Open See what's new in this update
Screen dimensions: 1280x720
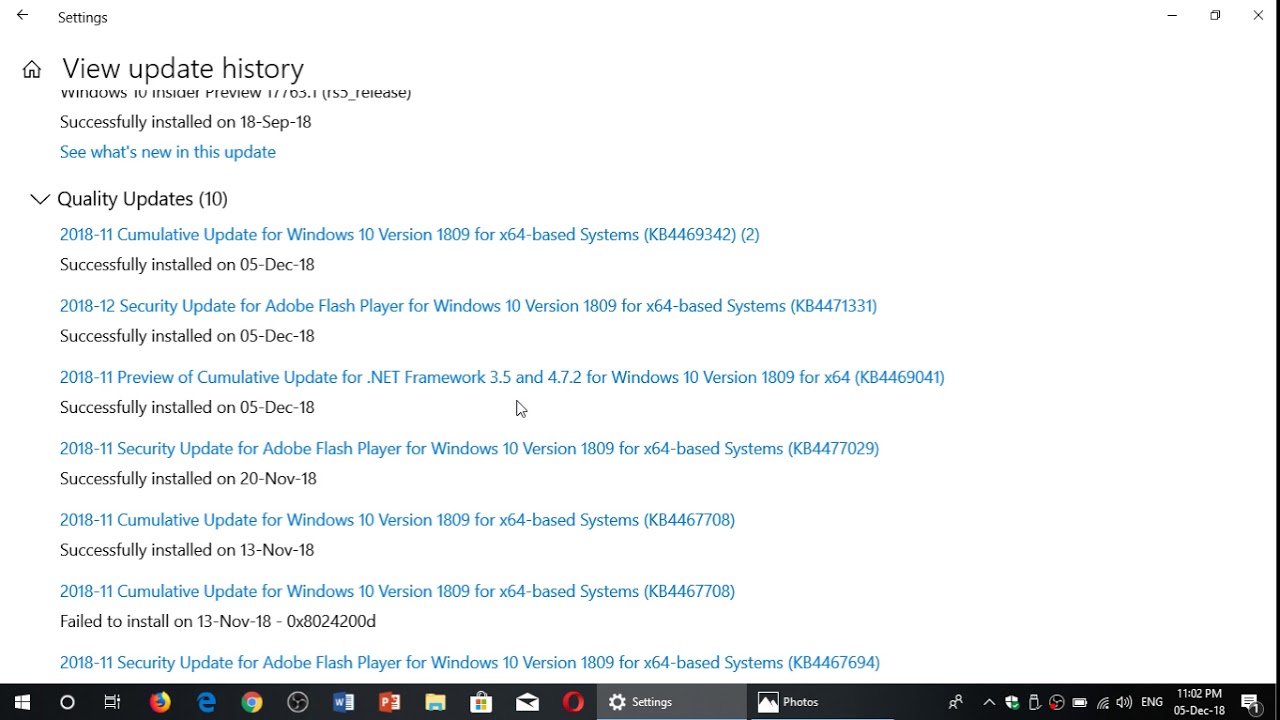(x=167, y=152)
